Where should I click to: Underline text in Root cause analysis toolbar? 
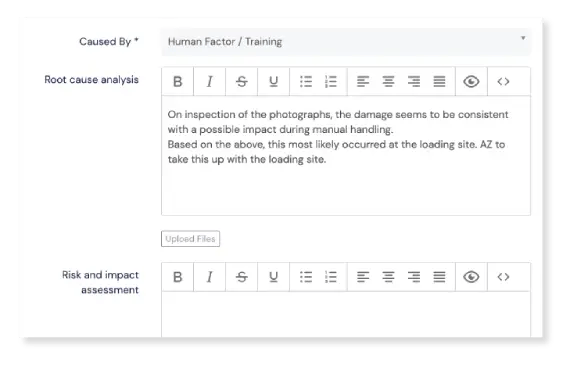273,81
